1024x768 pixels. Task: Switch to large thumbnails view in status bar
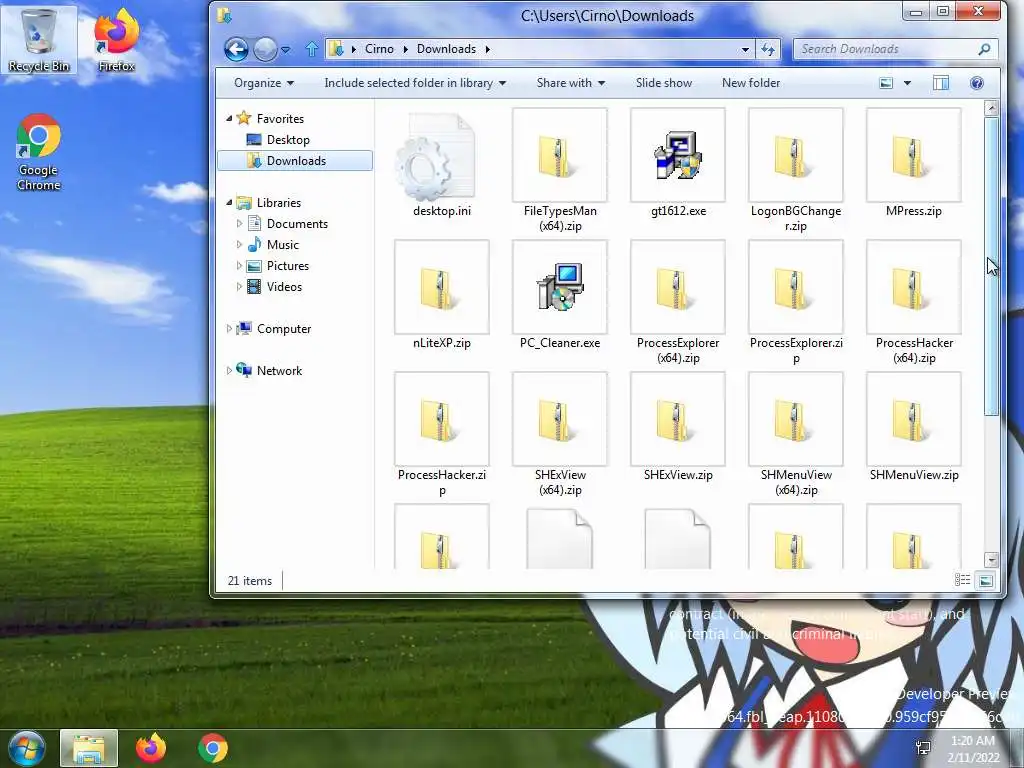click(x=985, y=580)
